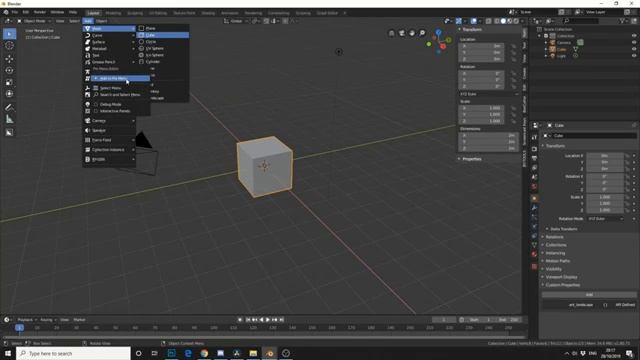Click the timeline current frame marker
This screenshot has width=640, height=360.
(x=19, y=328)
